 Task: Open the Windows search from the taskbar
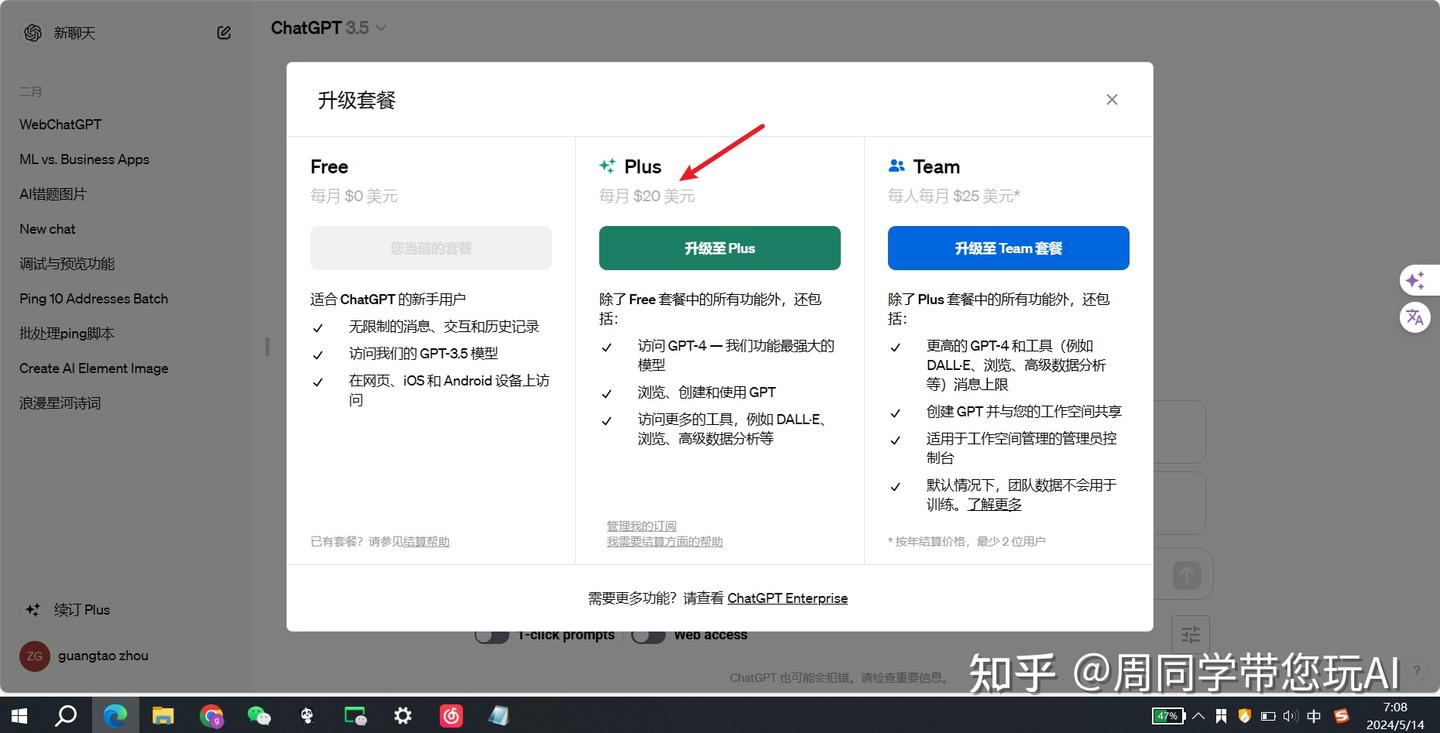click(x=66, y=716)
